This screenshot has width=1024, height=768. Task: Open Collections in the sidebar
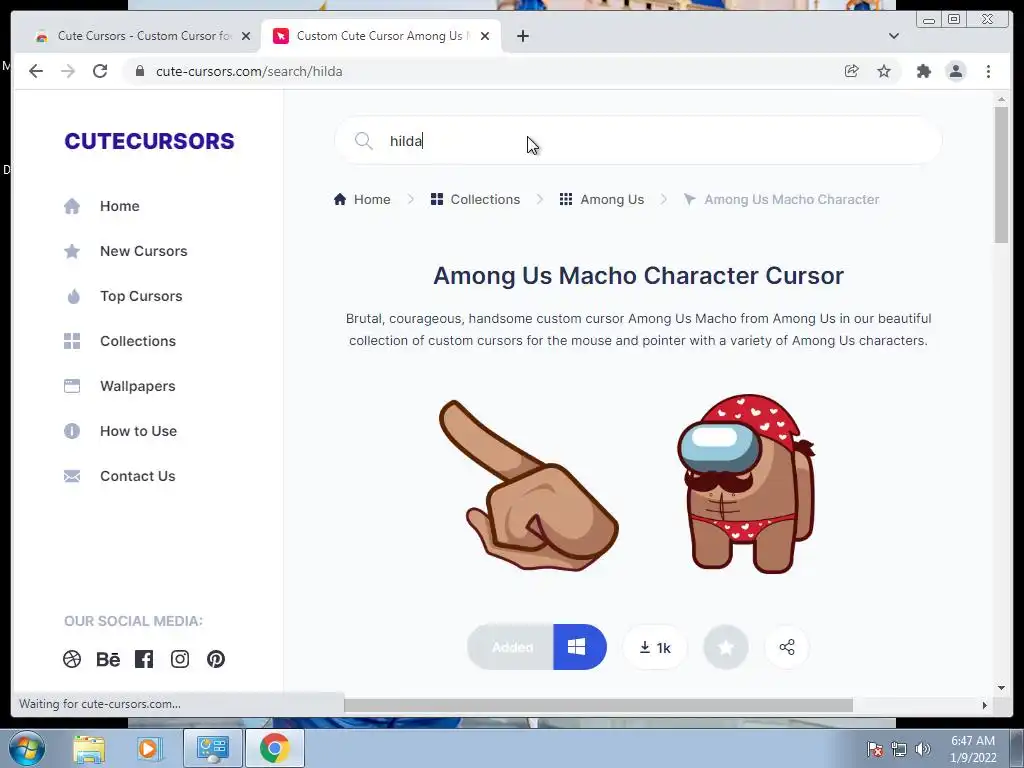coord(138,342)
